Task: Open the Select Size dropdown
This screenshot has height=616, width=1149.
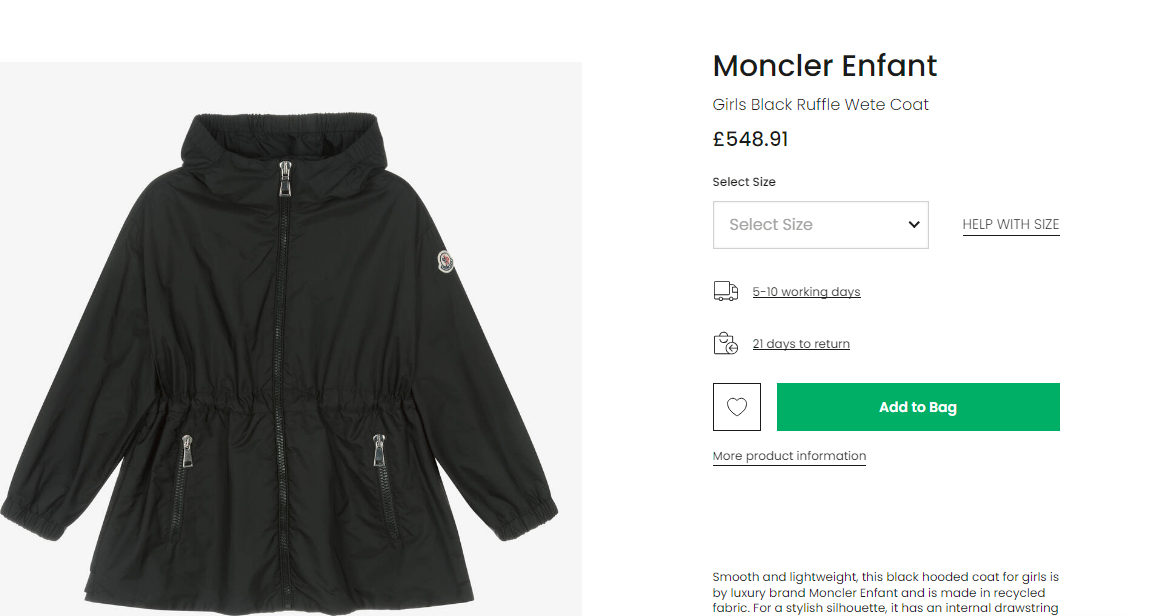Action: click(821, 225)
